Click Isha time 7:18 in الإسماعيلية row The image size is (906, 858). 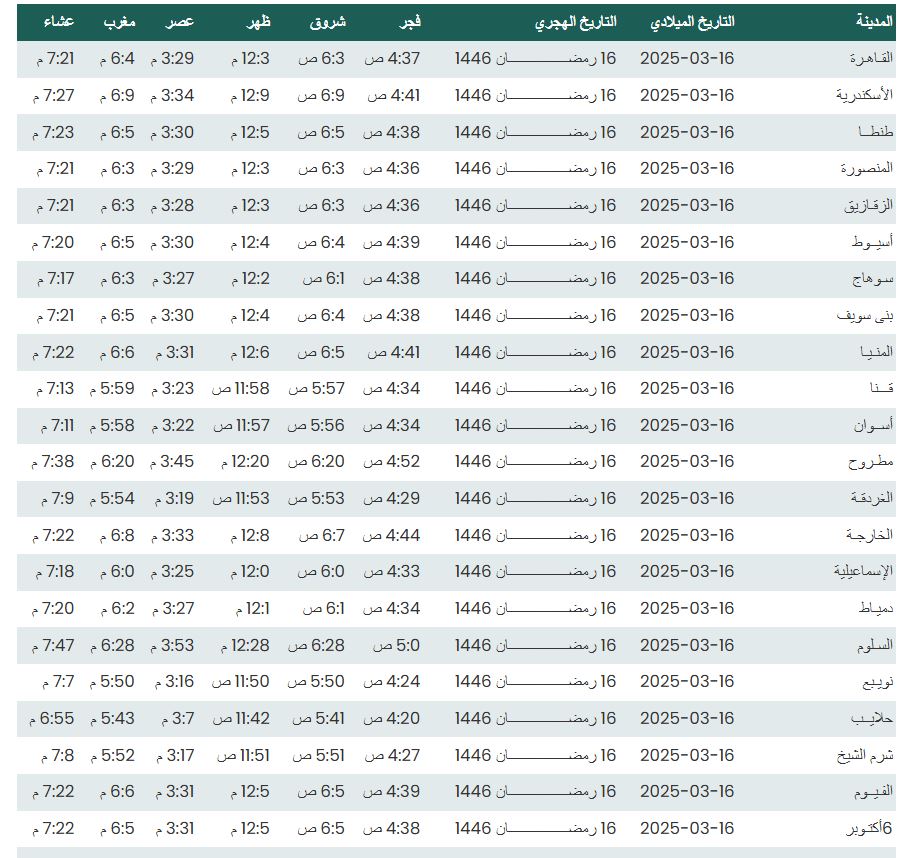[x=55, y=572]
